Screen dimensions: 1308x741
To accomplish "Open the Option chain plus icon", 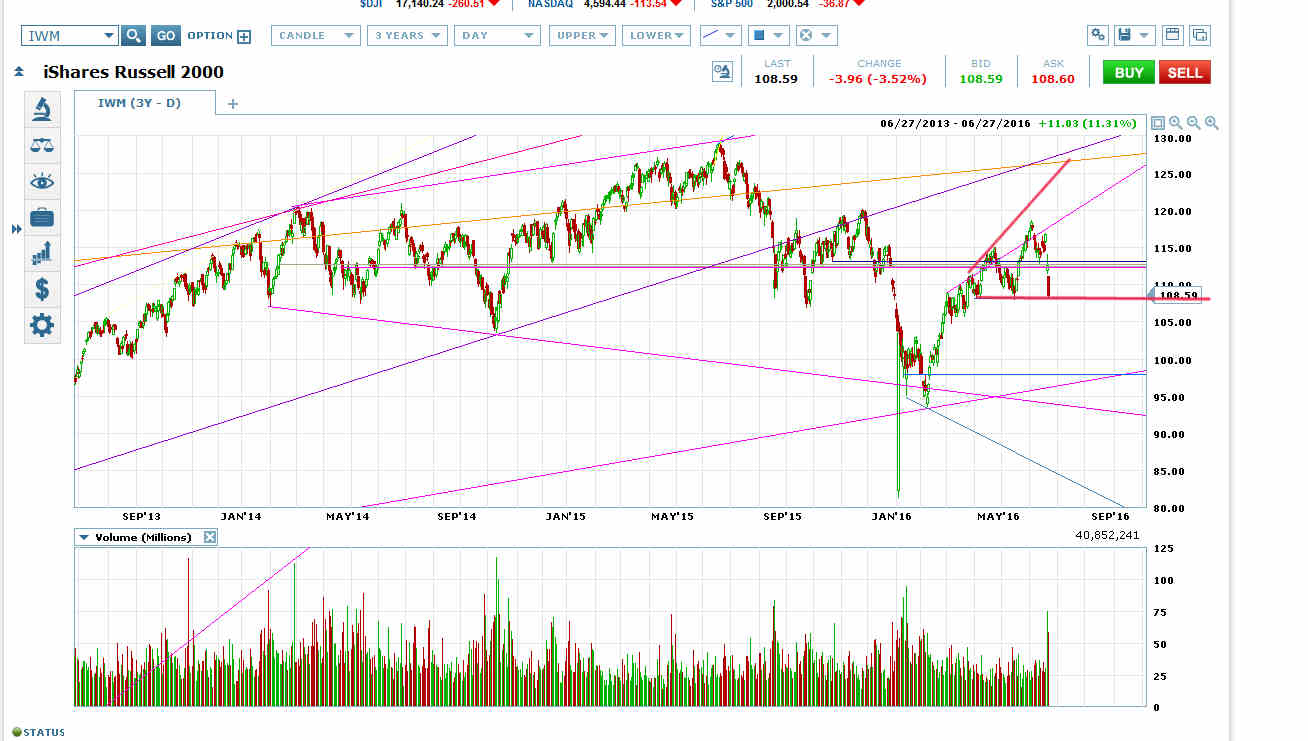I will [x=243, y=36].
